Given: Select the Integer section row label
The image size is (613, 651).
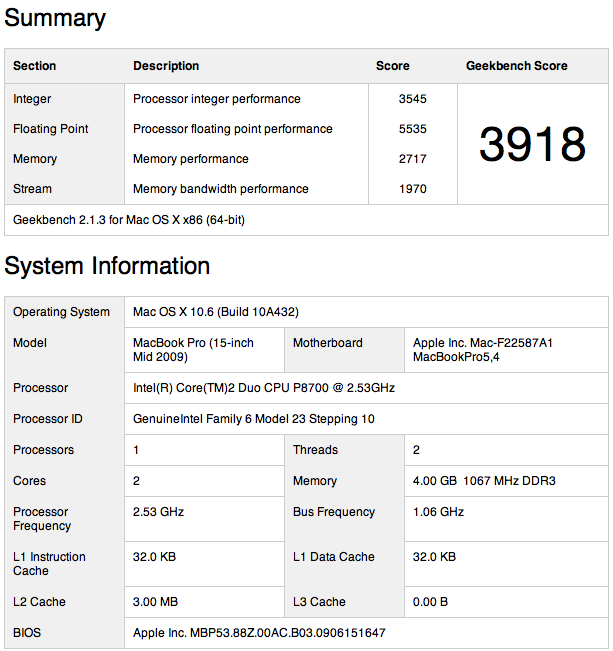Looking at the screenshot, I should coord(32,99).
